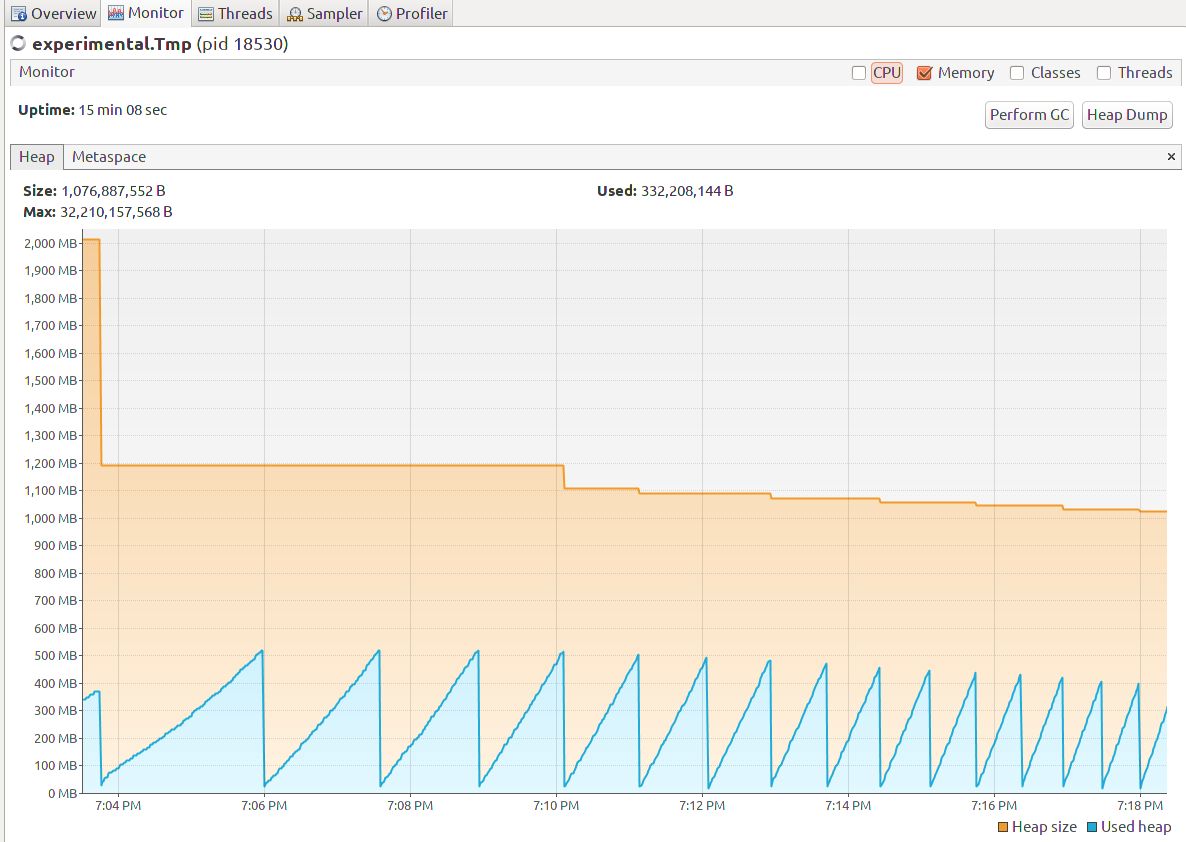
Task: Click the Monitor chart icon
Action: coord(116,13)
